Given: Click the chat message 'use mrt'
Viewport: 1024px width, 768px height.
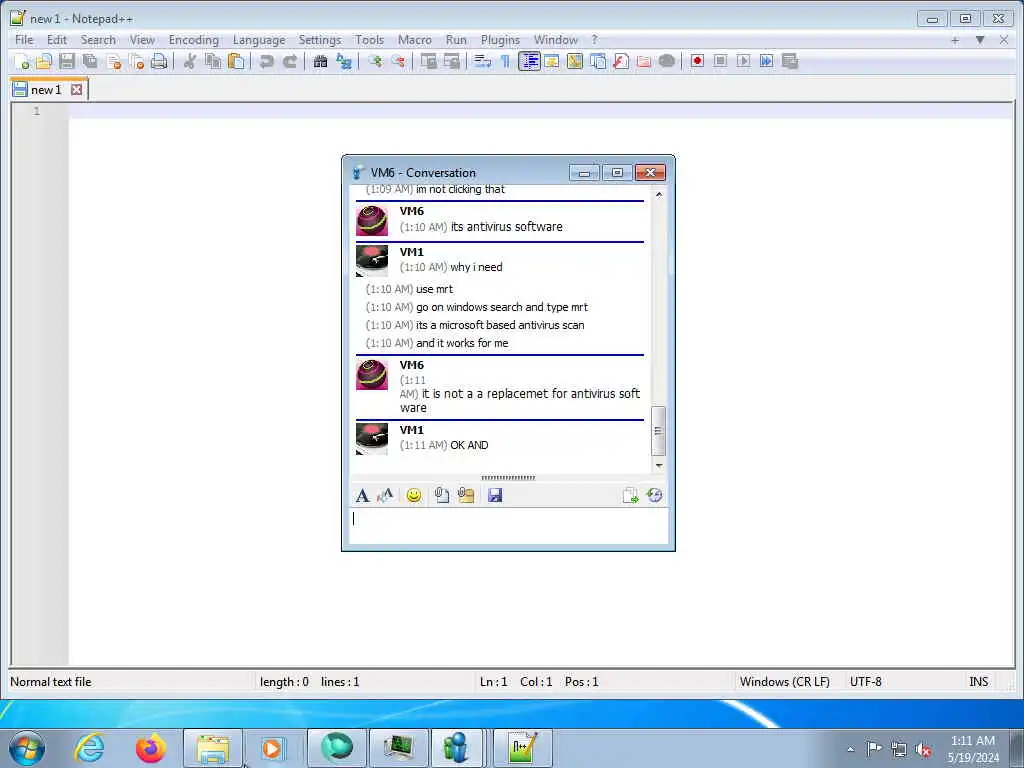Looking at the screenshot, I should pos(434,289).
